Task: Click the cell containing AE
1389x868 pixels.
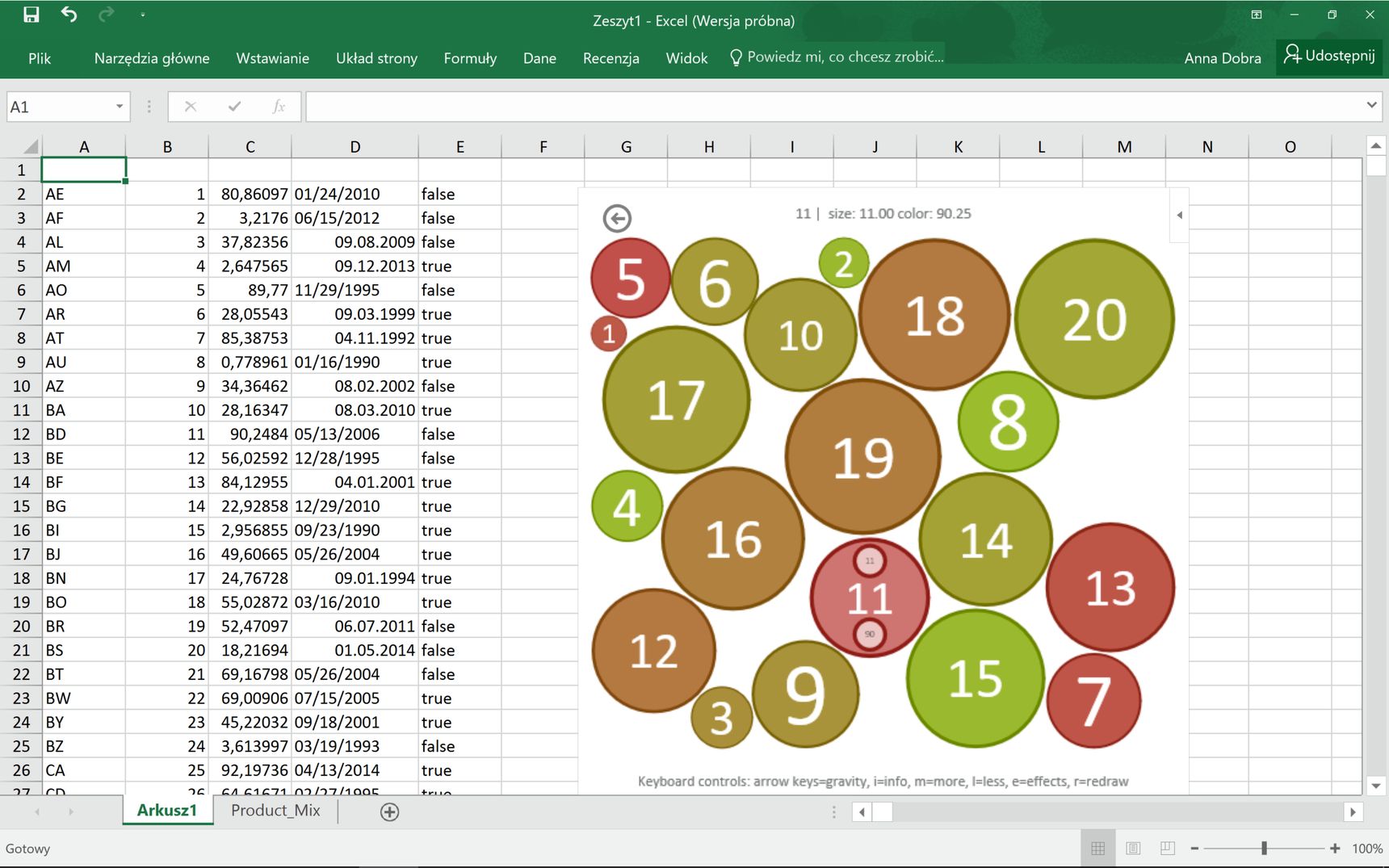Action: pyautogui.click(x=84, y=194)
